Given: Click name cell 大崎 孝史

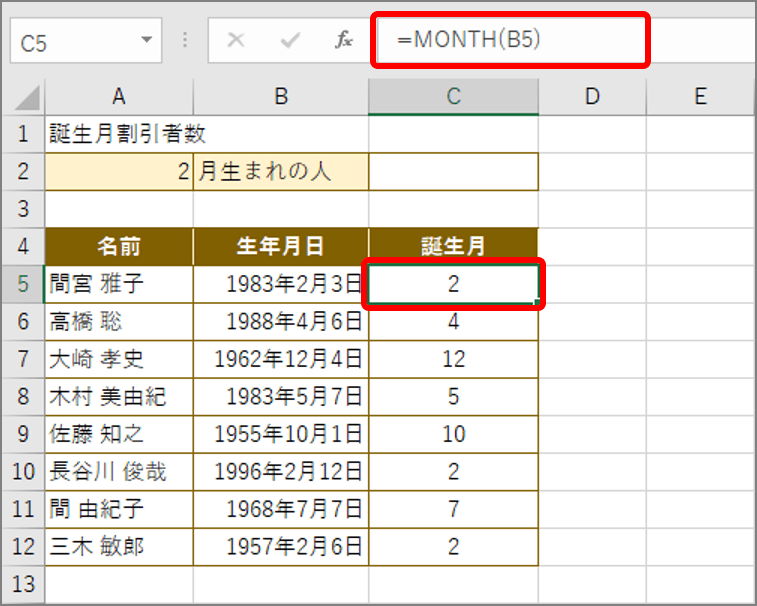Looking at the screenshot, I should [119, 359].
